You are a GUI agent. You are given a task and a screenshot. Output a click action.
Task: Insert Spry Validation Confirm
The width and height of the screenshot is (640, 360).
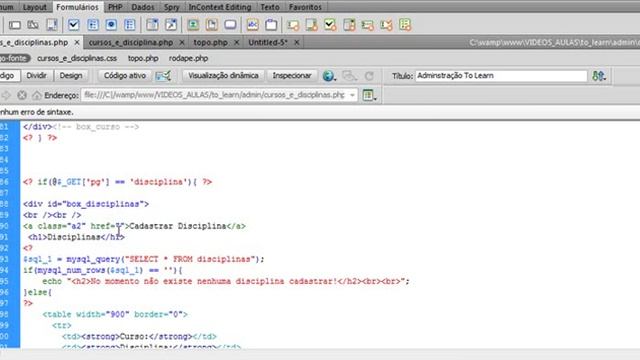[386, 25]
